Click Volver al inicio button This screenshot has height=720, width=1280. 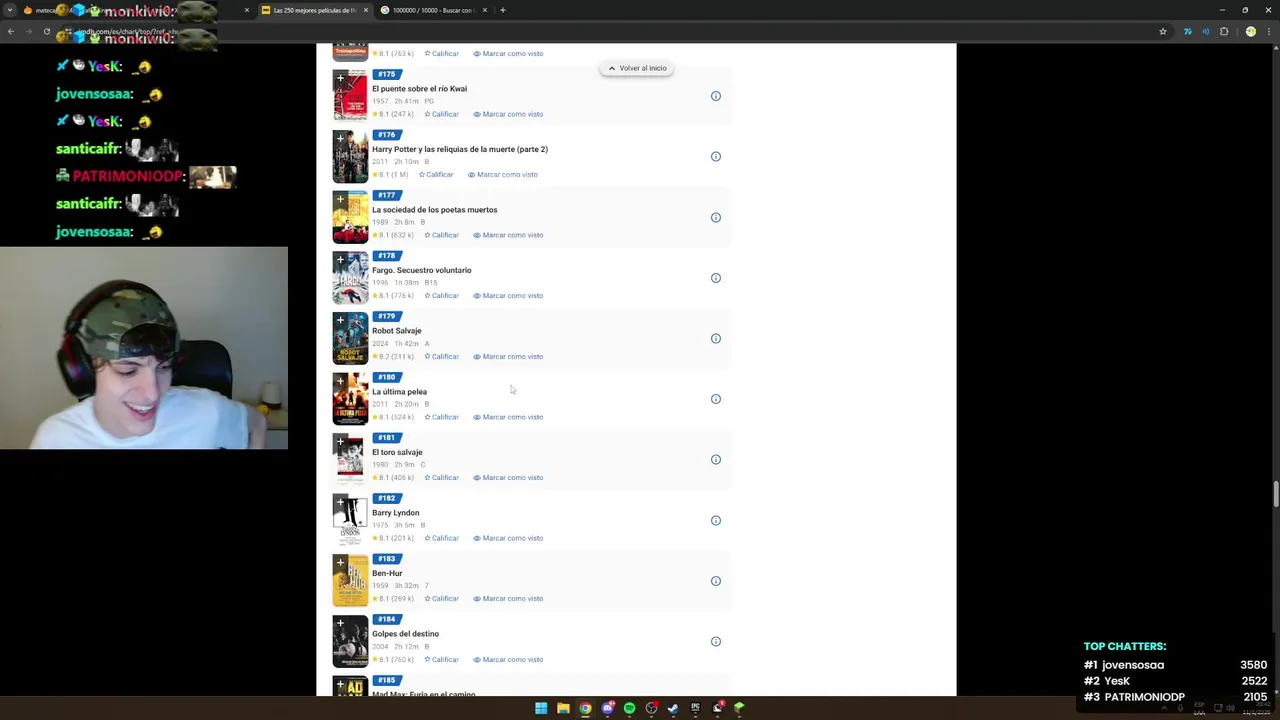637,68
